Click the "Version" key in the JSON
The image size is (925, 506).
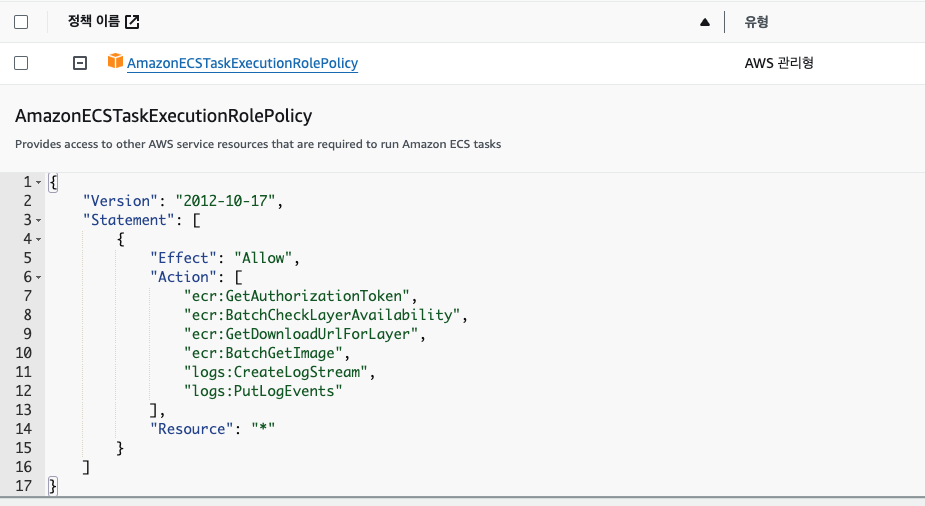pyautogui.click(x=120, y=201)
